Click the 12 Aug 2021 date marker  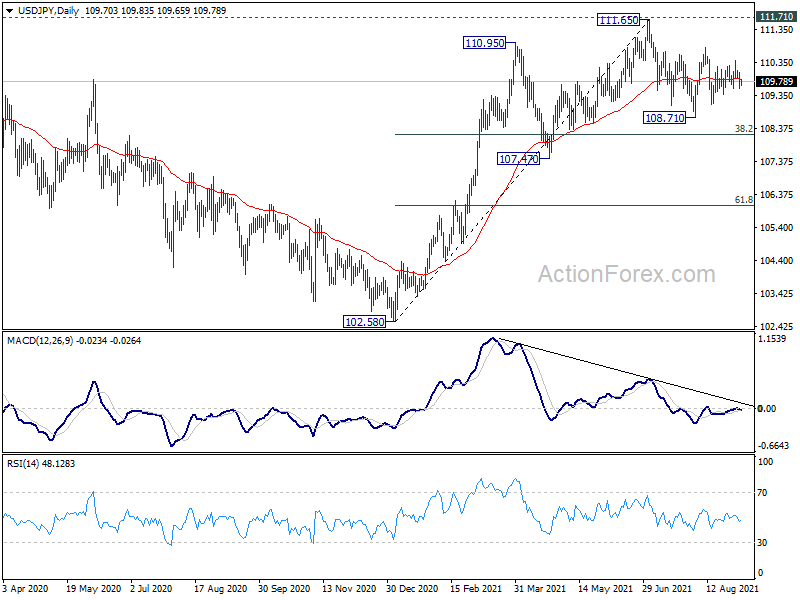[x=732, y=588]
